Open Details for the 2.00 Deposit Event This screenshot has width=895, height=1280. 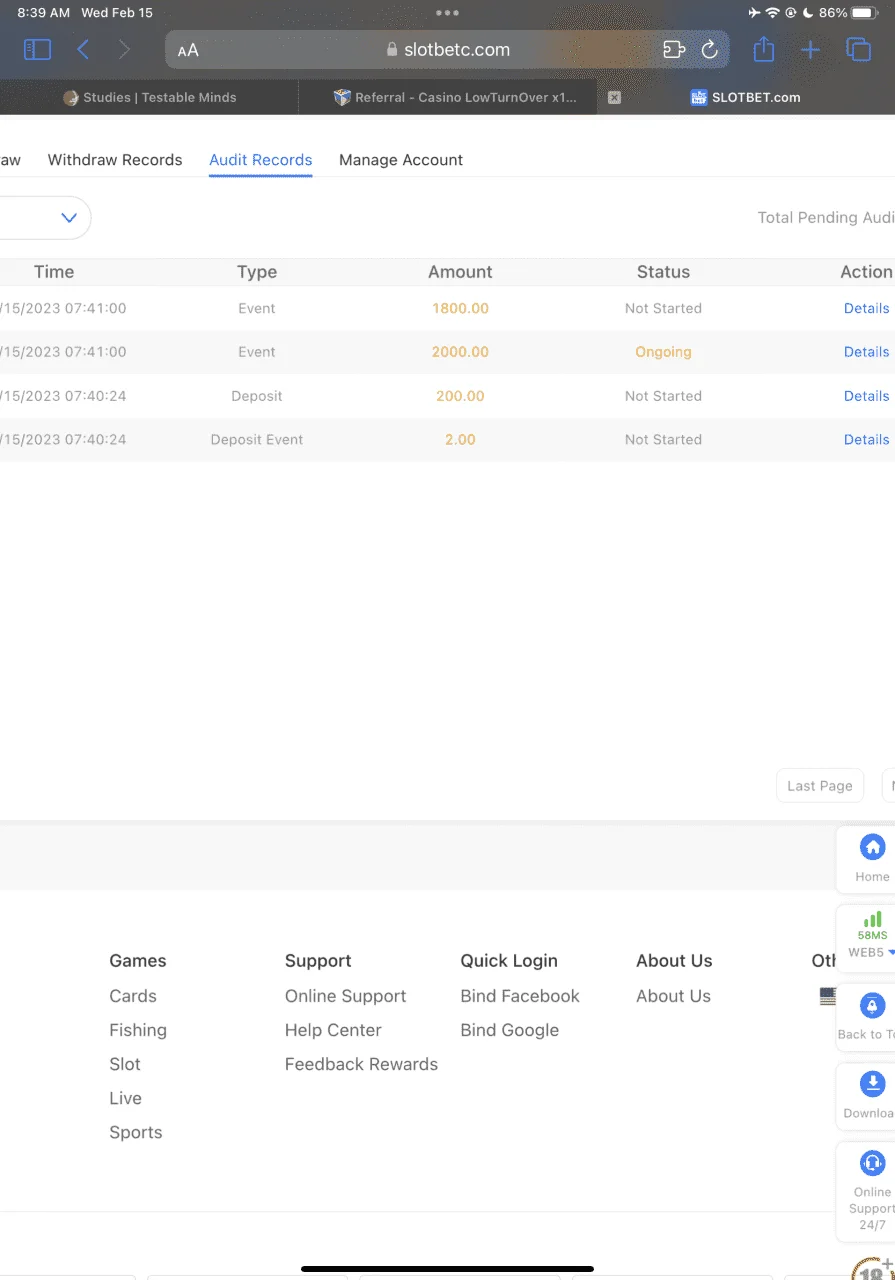click(866, 439)
